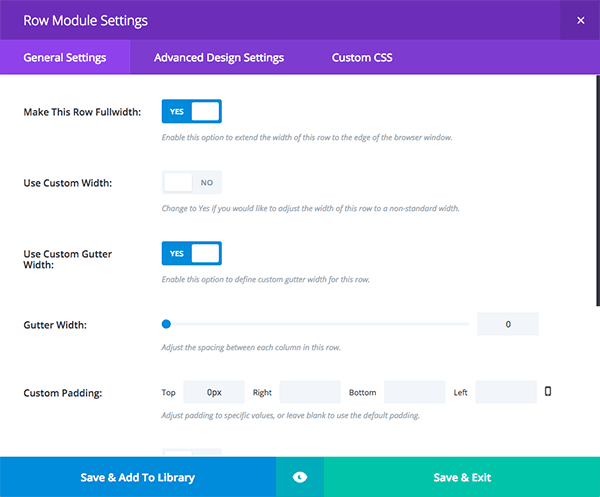Click the Gutter Width slider handle
The width and height of the screenshot is (600, 497).
(166, 324)
